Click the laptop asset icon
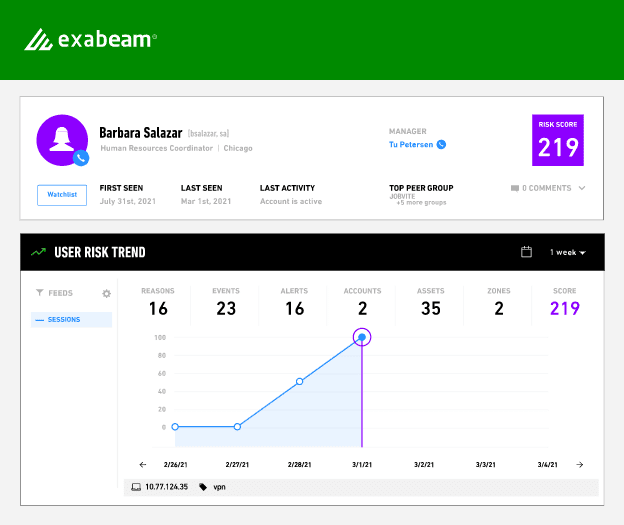 136,487
